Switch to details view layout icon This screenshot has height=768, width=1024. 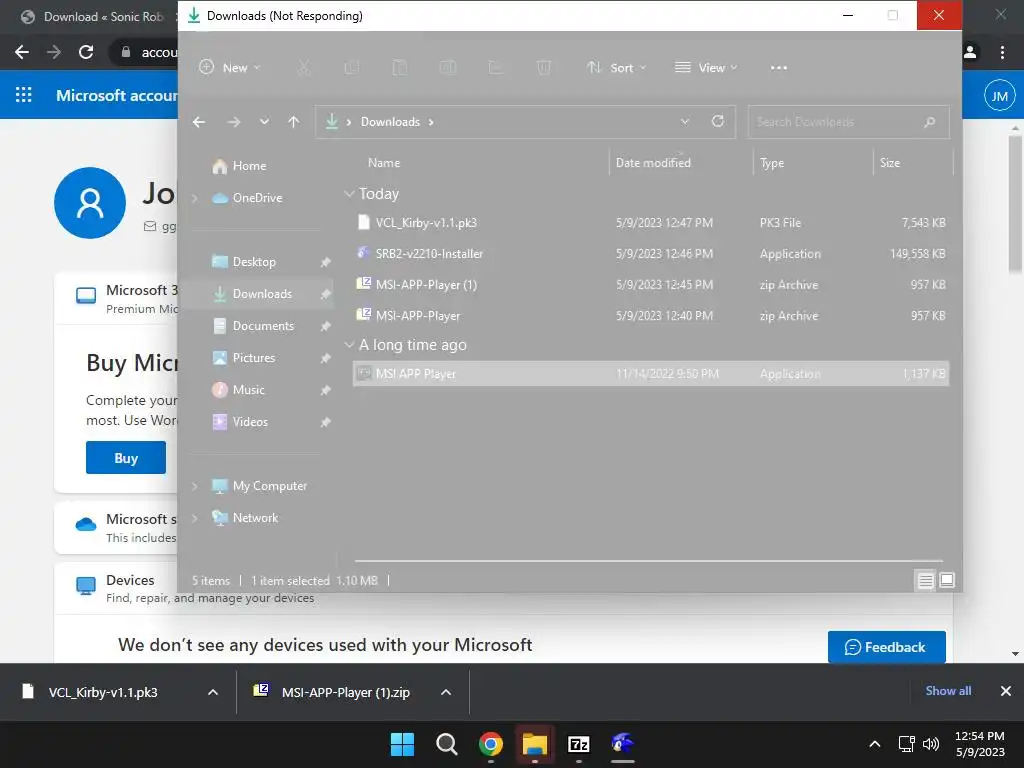point(925,581)
